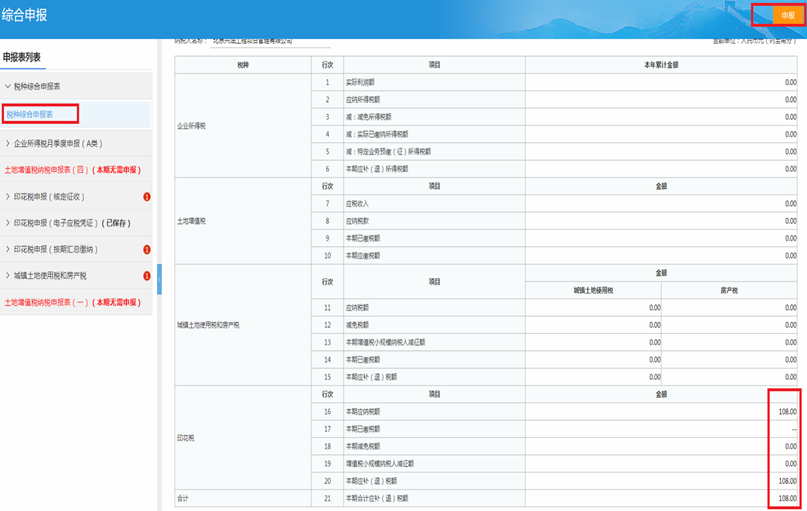The height and width of the screenshot is (511, 807).
Task: Click 城镇土地使用税和房产税 category cell in table
Action: click(x=243, y=325)
